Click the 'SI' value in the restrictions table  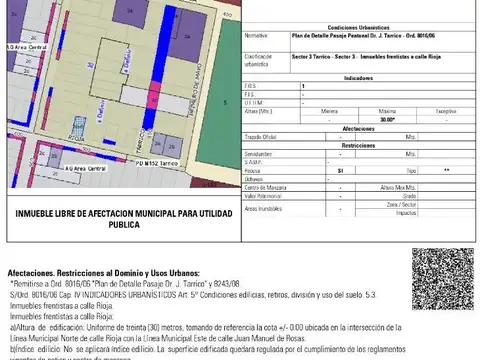point(340,171)
